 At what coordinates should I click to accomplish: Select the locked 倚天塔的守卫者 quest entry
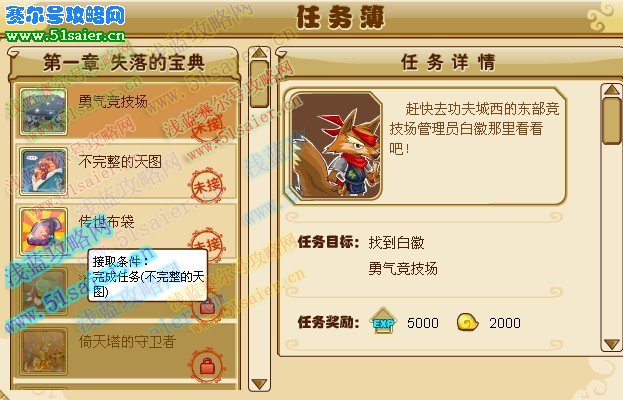[126, 352]
